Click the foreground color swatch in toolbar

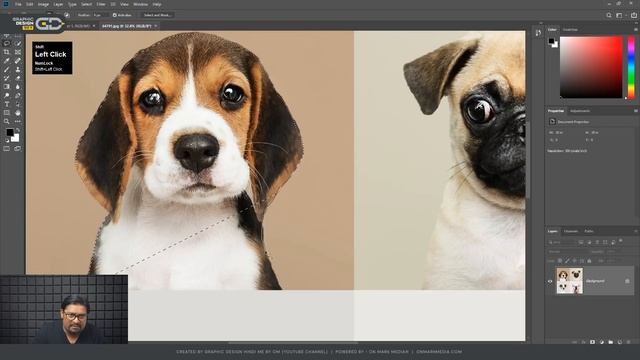click(9, 132)
